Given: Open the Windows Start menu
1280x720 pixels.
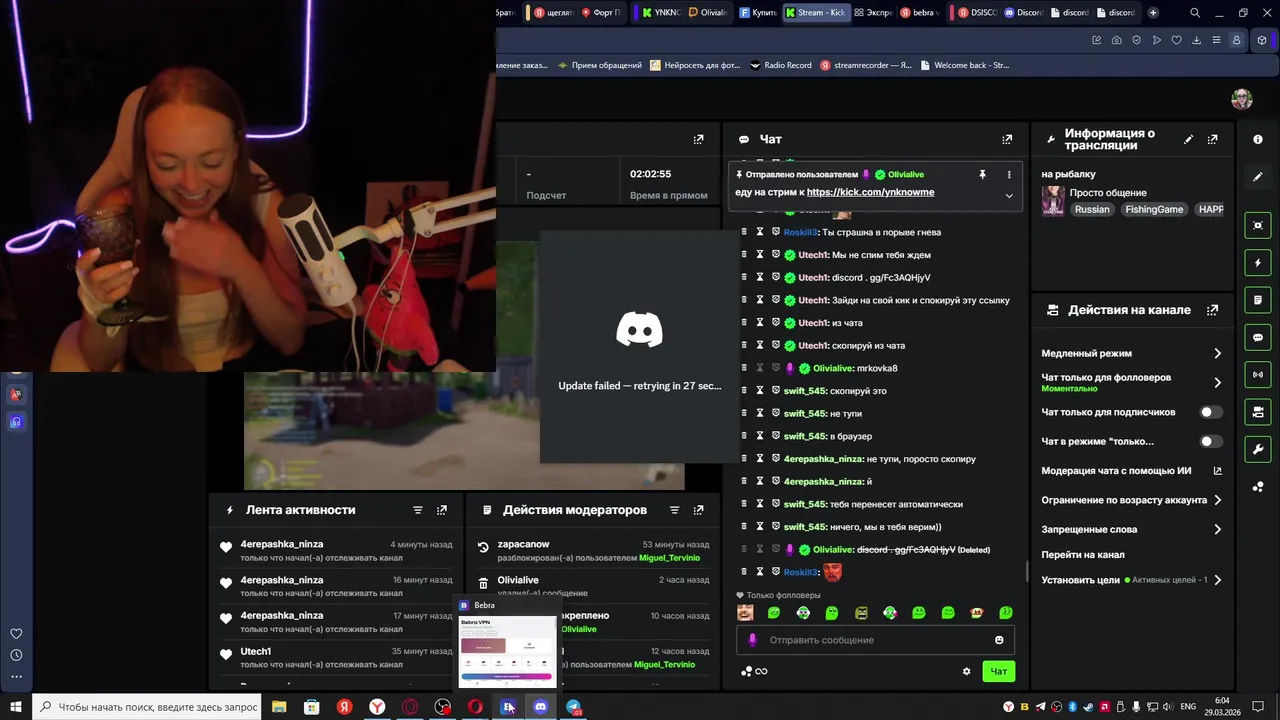Looking at the screenshot, I should pos(16,707).
